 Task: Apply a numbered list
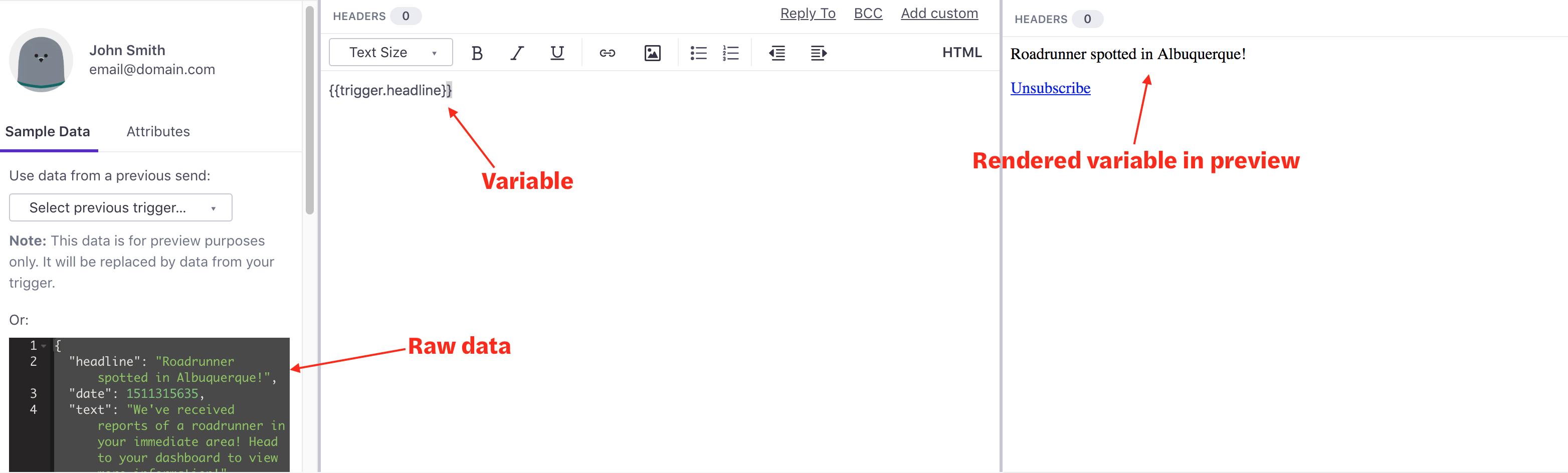pyautogui.click(x=730, y=52)
